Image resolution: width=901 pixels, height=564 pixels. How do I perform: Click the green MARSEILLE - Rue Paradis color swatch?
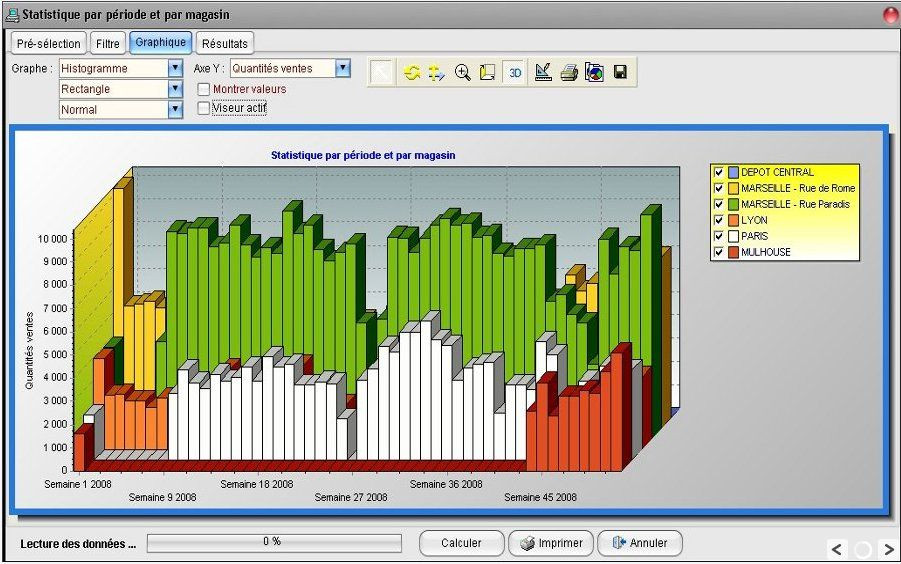tap(733, 204)
